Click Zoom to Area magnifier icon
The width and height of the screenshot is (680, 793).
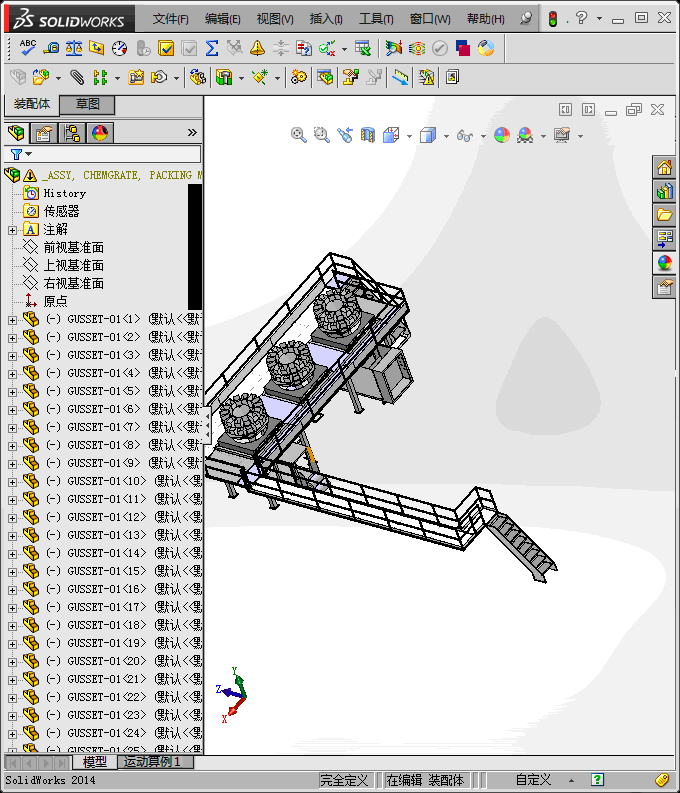pyautogui.click(x=322, y=135)
